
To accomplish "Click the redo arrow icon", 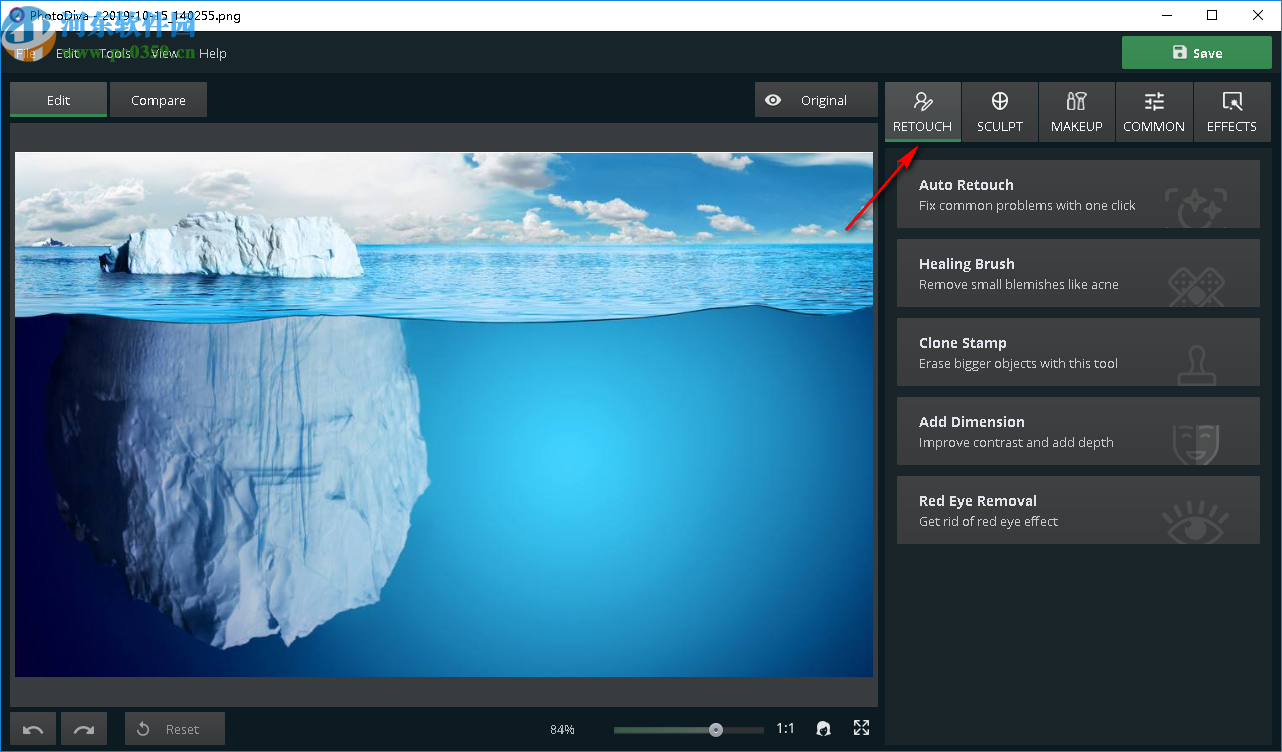I will [x=84, y=729].
